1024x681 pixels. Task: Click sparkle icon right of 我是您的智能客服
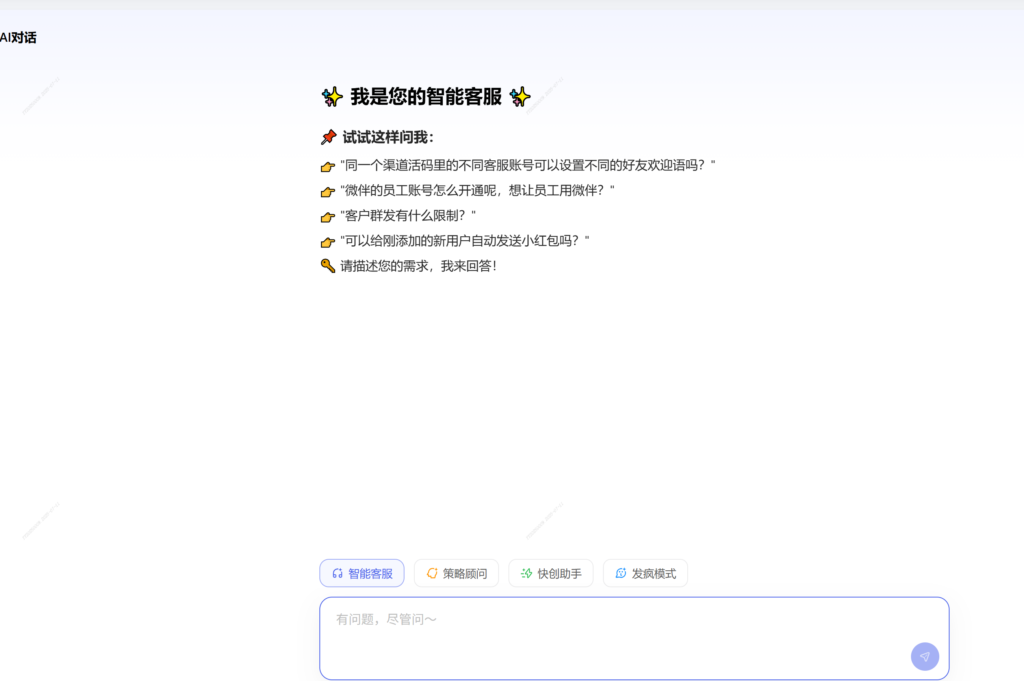(x=520, y=97)
